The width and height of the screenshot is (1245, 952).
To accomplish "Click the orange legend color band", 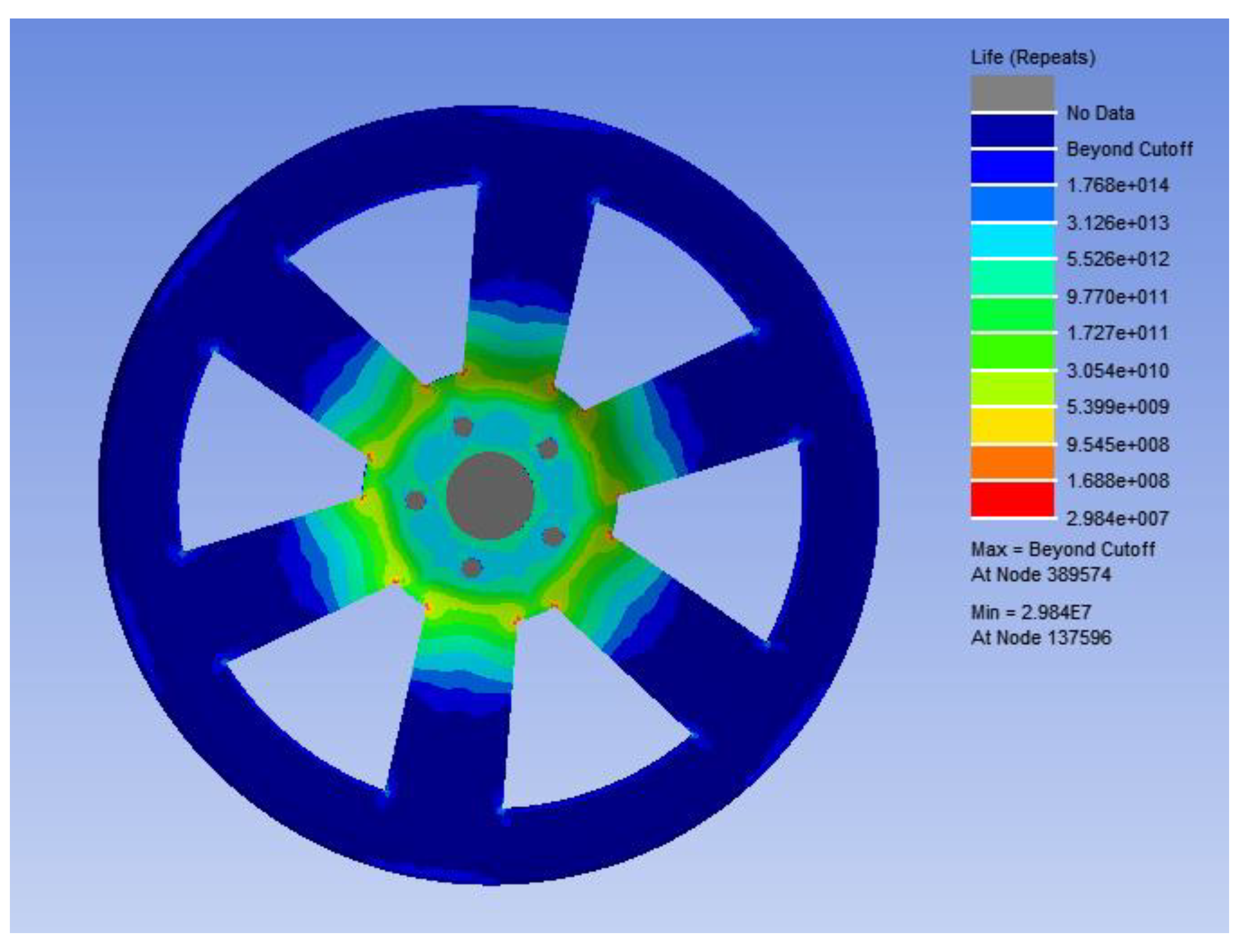I will click(x=1012, y=463).
